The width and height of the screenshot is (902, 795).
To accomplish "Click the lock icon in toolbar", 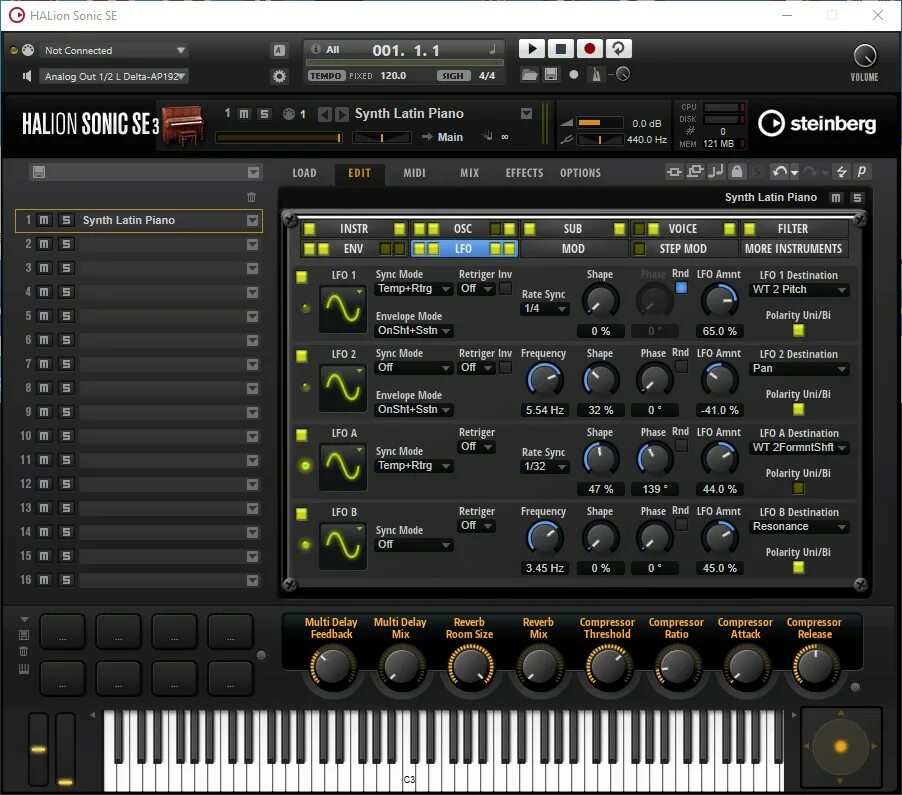I will (737, 171).
